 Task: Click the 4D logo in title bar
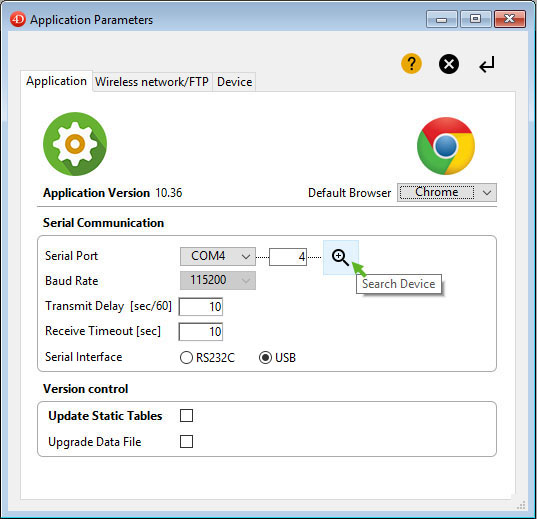click(x=18, y=19)
